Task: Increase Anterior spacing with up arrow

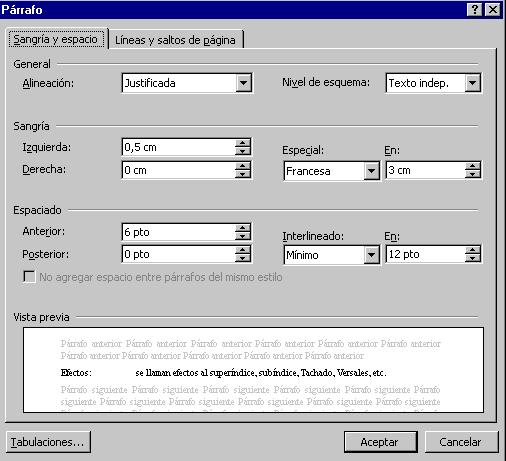Action: pyautogui.click(x=242, y=228)
